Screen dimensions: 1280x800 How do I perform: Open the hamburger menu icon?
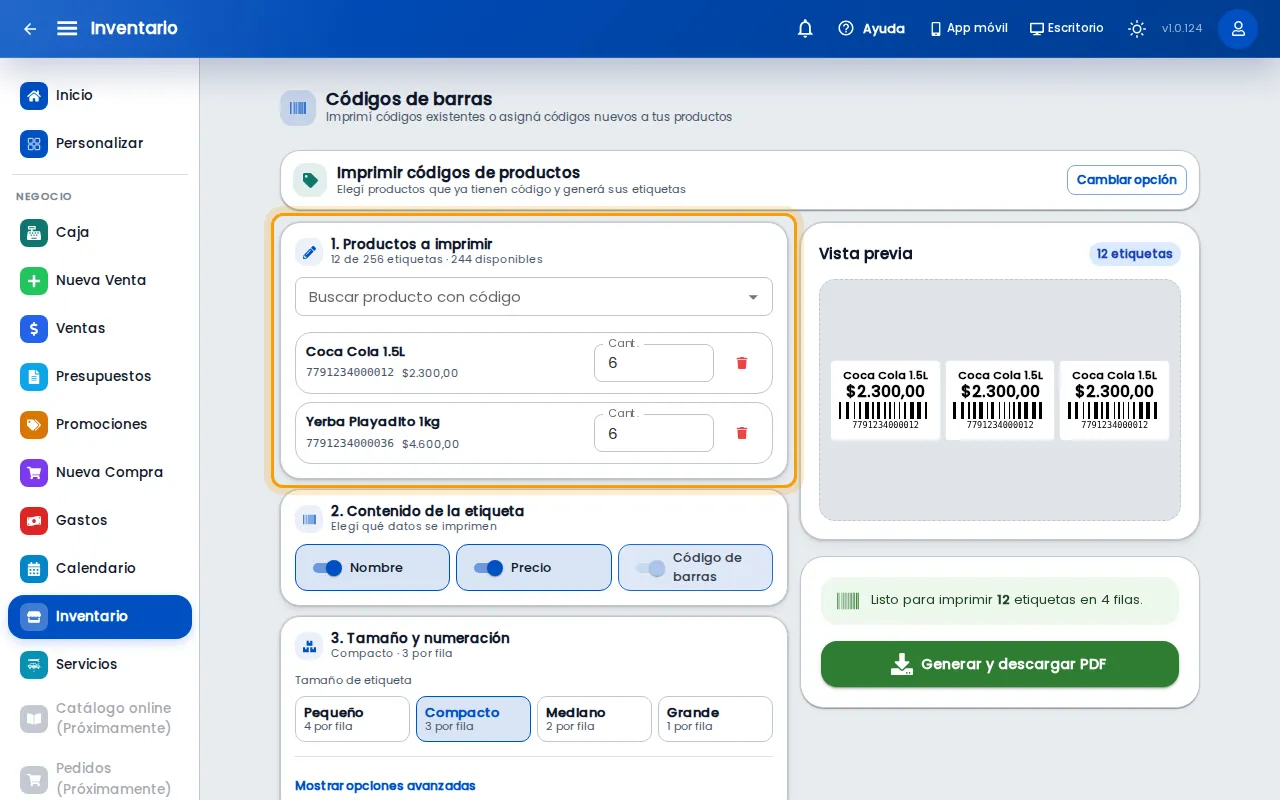67,28
